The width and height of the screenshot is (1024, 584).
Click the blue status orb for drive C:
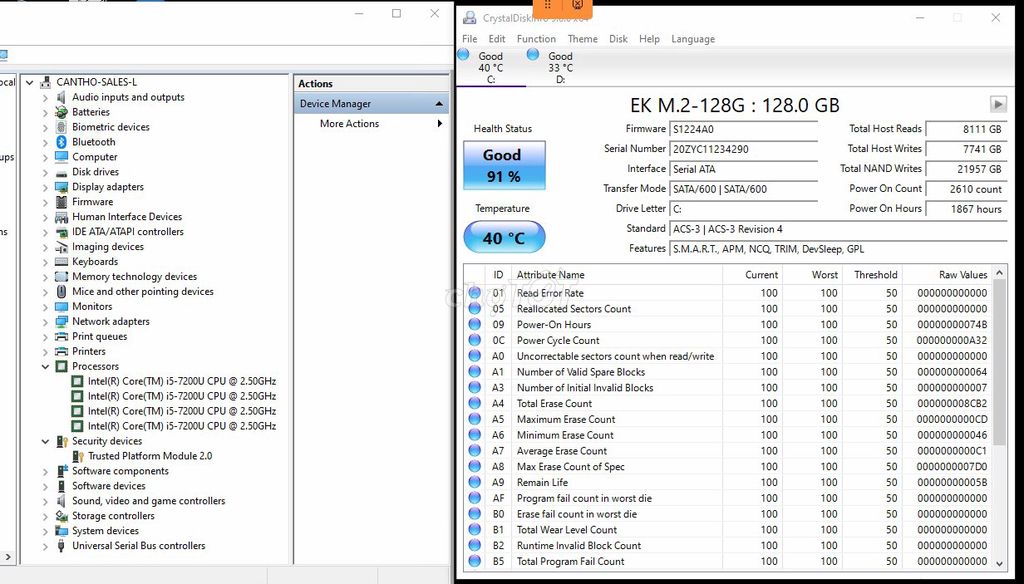tap(464, 55)
